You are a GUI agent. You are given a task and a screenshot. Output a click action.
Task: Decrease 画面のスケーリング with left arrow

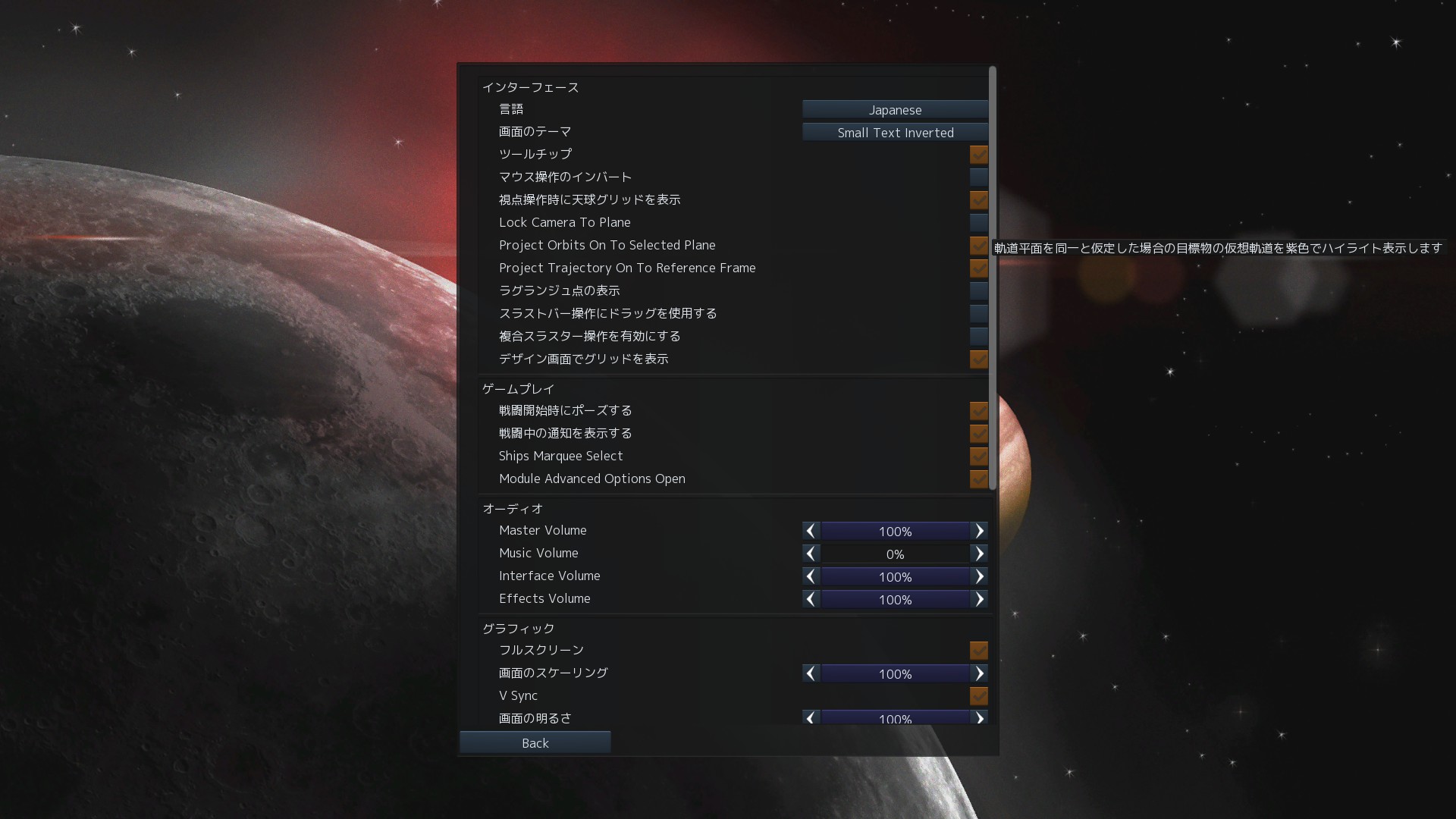coord(811,673)
